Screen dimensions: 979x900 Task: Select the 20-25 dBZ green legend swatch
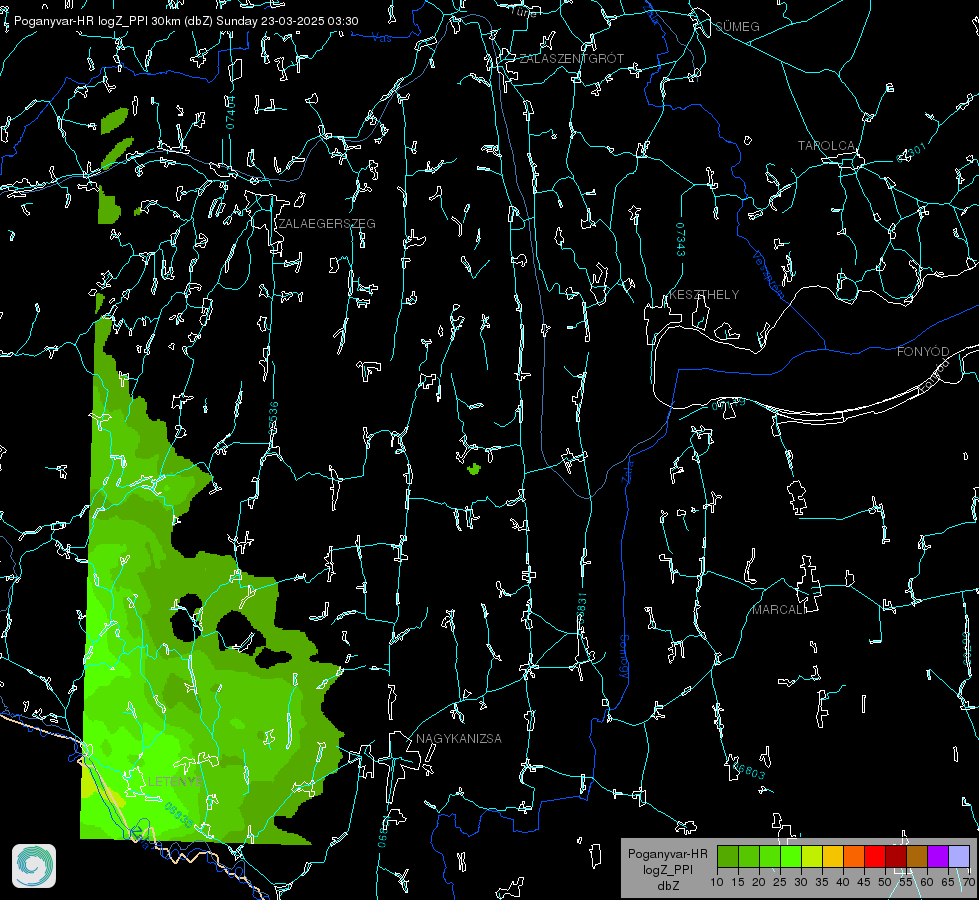tap(770, 856)
